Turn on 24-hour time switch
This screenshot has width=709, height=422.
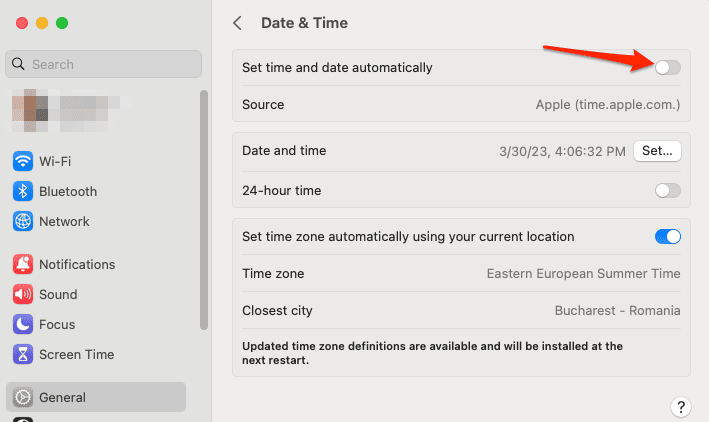coord(667,190)
